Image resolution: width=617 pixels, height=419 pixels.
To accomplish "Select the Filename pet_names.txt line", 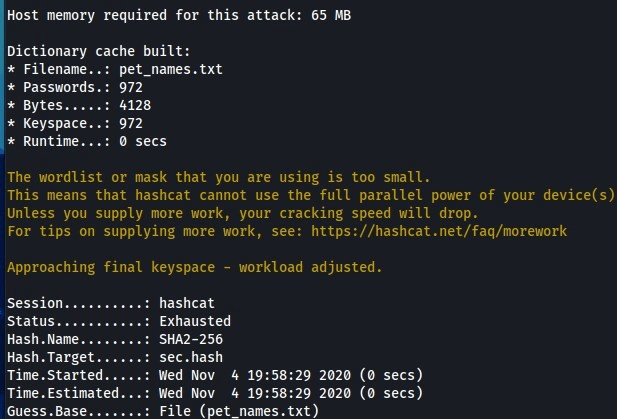I will coord(113,70).
